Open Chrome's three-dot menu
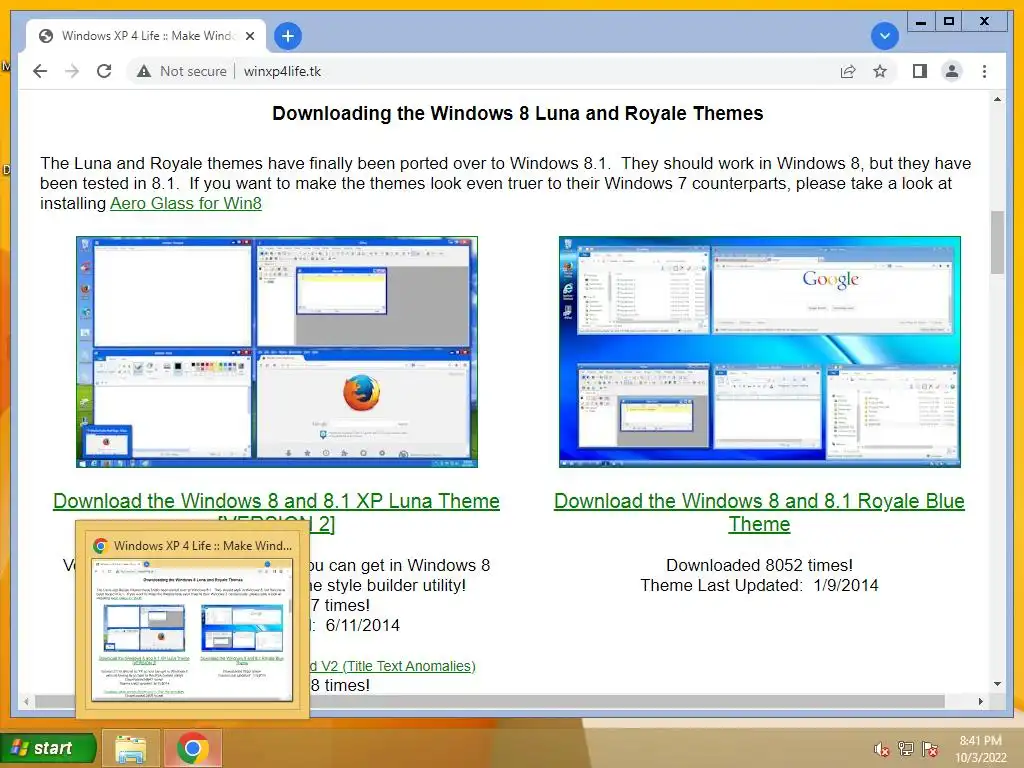This screenshot has width=1024, height=768. [984, 71]
